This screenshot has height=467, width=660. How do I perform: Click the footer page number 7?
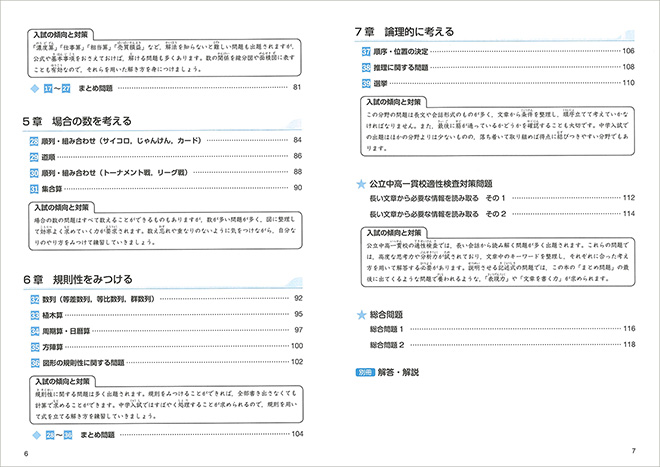click(x=634, y=451)
